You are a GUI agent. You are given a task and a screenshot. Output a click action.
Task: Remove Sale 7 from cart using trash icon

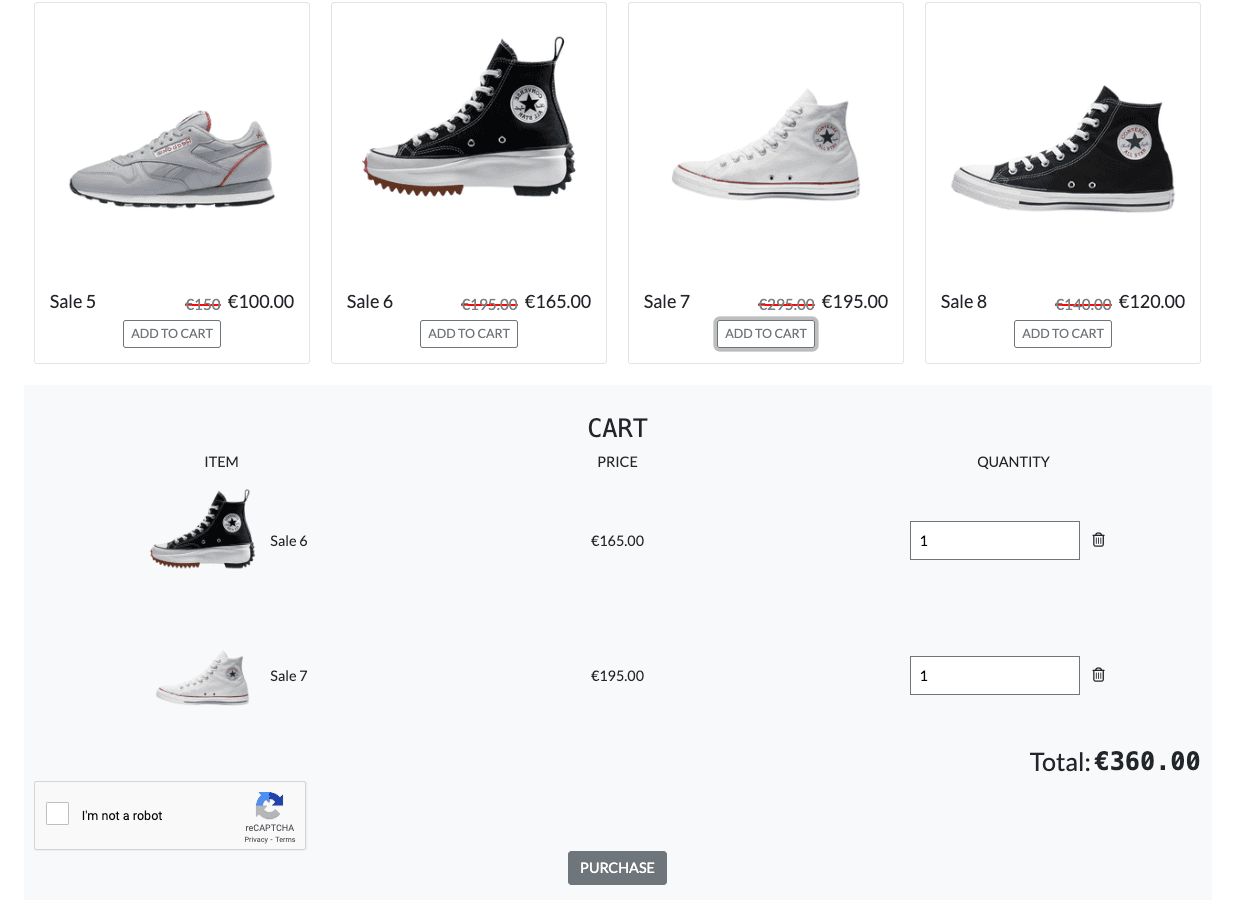coord(1098,675)
